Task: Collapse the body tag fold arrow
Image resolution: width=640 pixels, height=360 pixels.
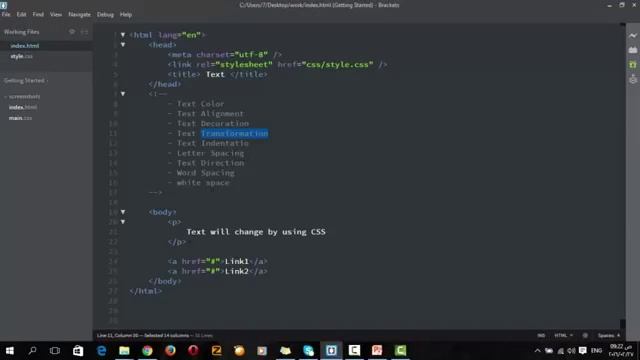Action: (123, 212)
